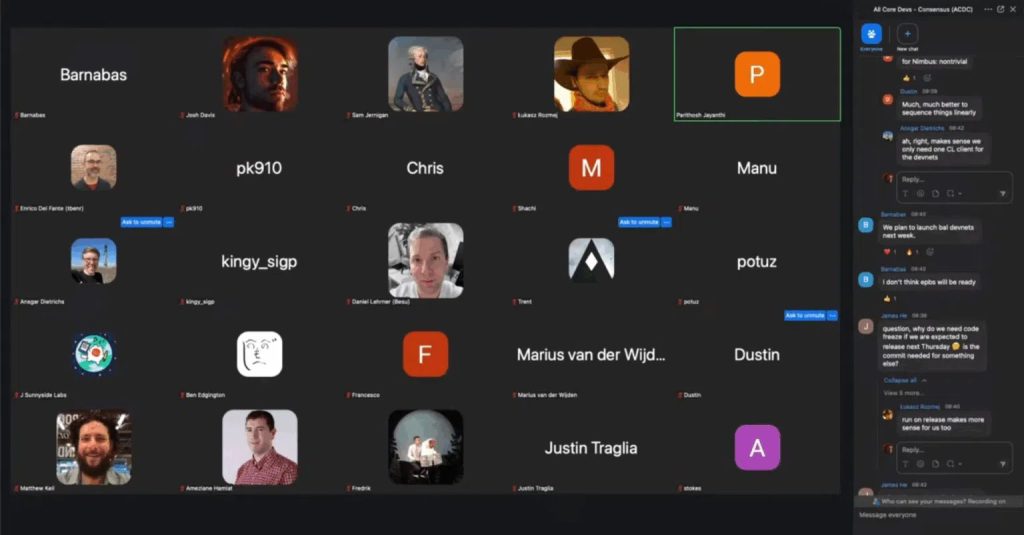Expand 'View 5 more' replies
Image resolution: width=1024 pixels, height=535 pixels.
pos(903,393)
